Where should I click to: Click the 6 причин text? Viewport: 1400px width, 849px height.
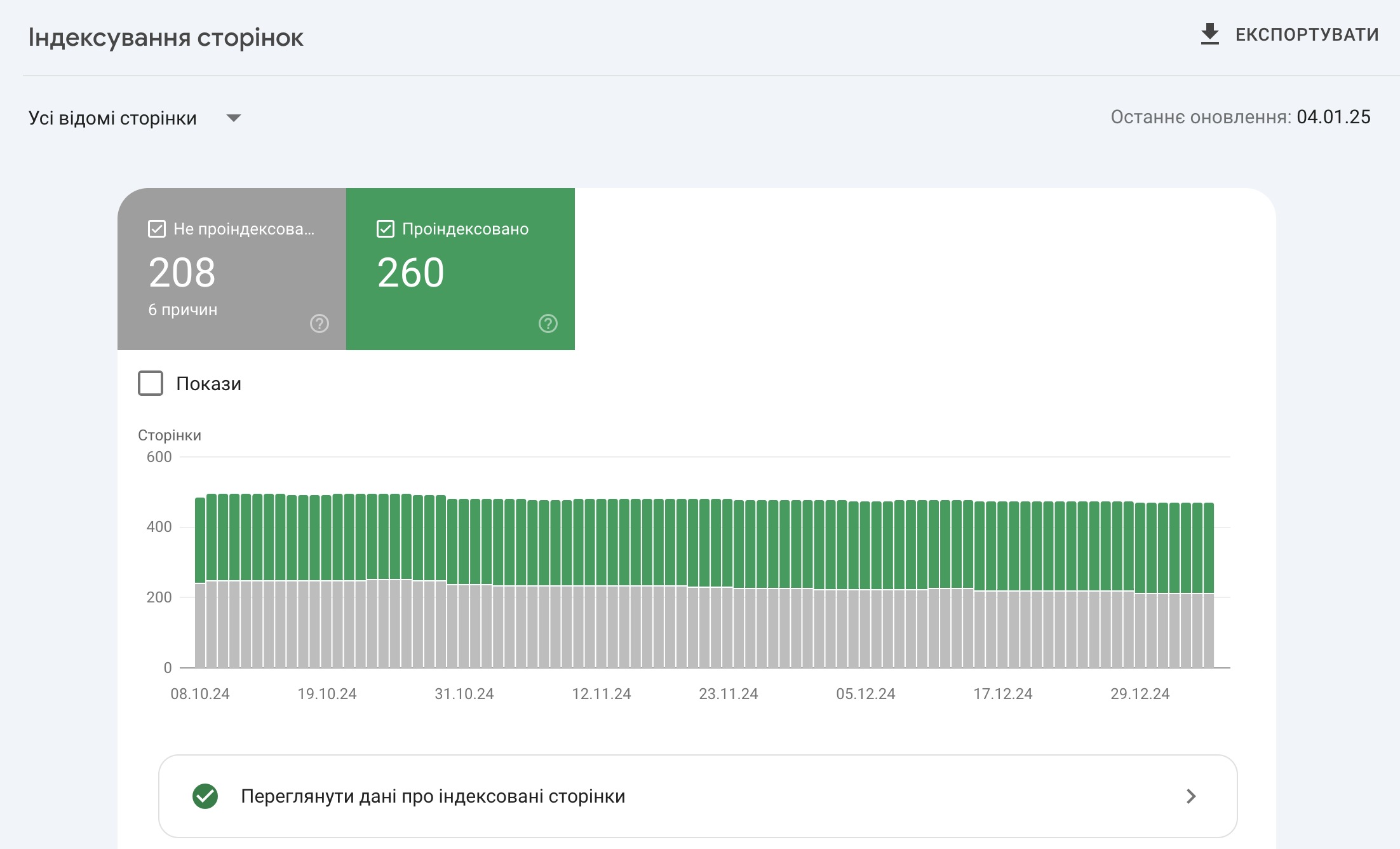click(x=183, y=310)
